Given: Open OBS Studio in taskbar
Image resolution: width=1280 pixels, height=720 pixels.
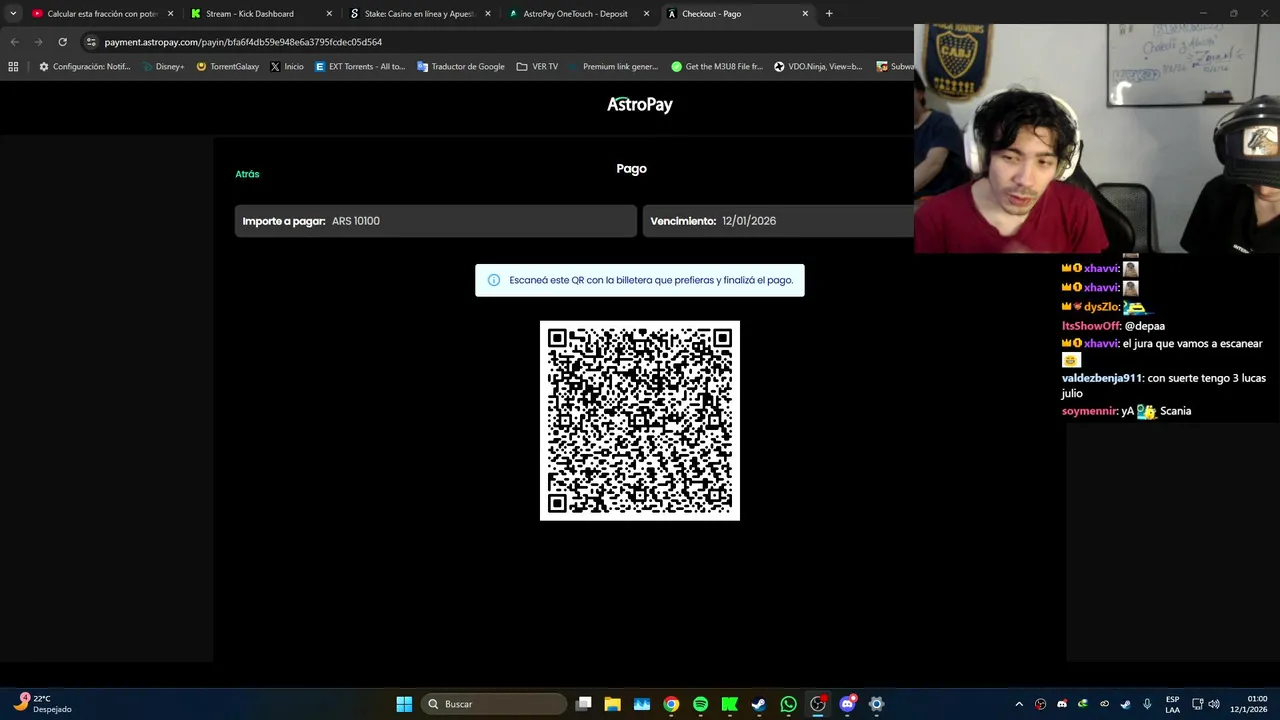Looking at the screenshot, I should tap(818, 704).
